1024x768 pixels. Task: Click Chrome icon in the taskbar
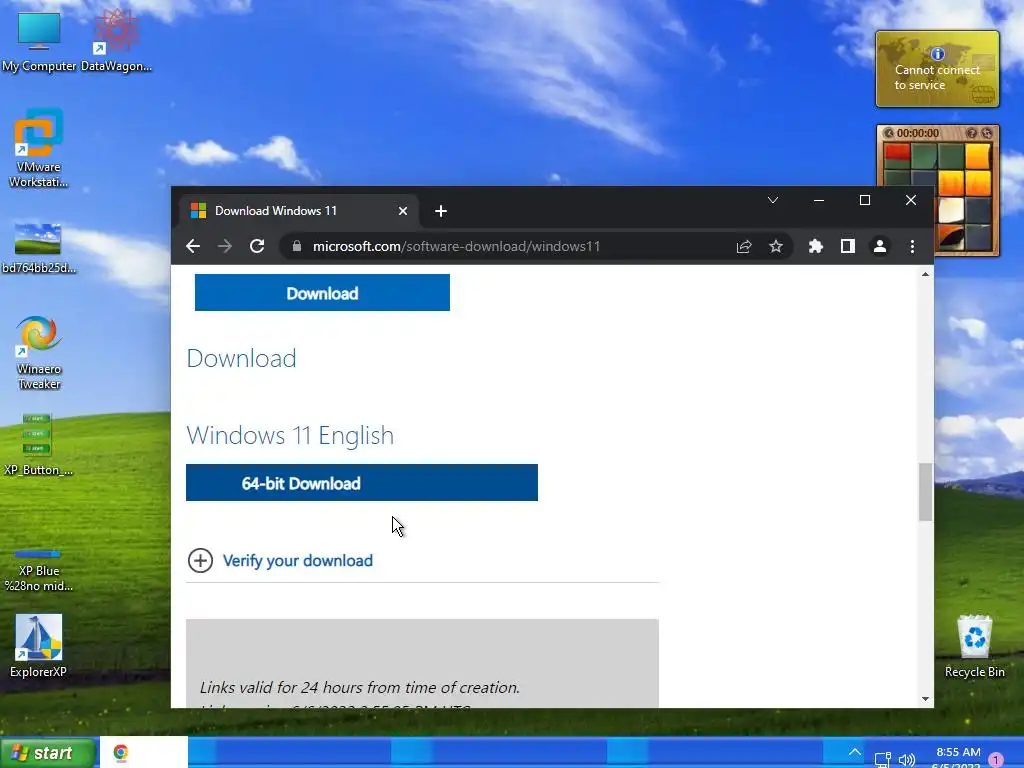tap(121, 752)
